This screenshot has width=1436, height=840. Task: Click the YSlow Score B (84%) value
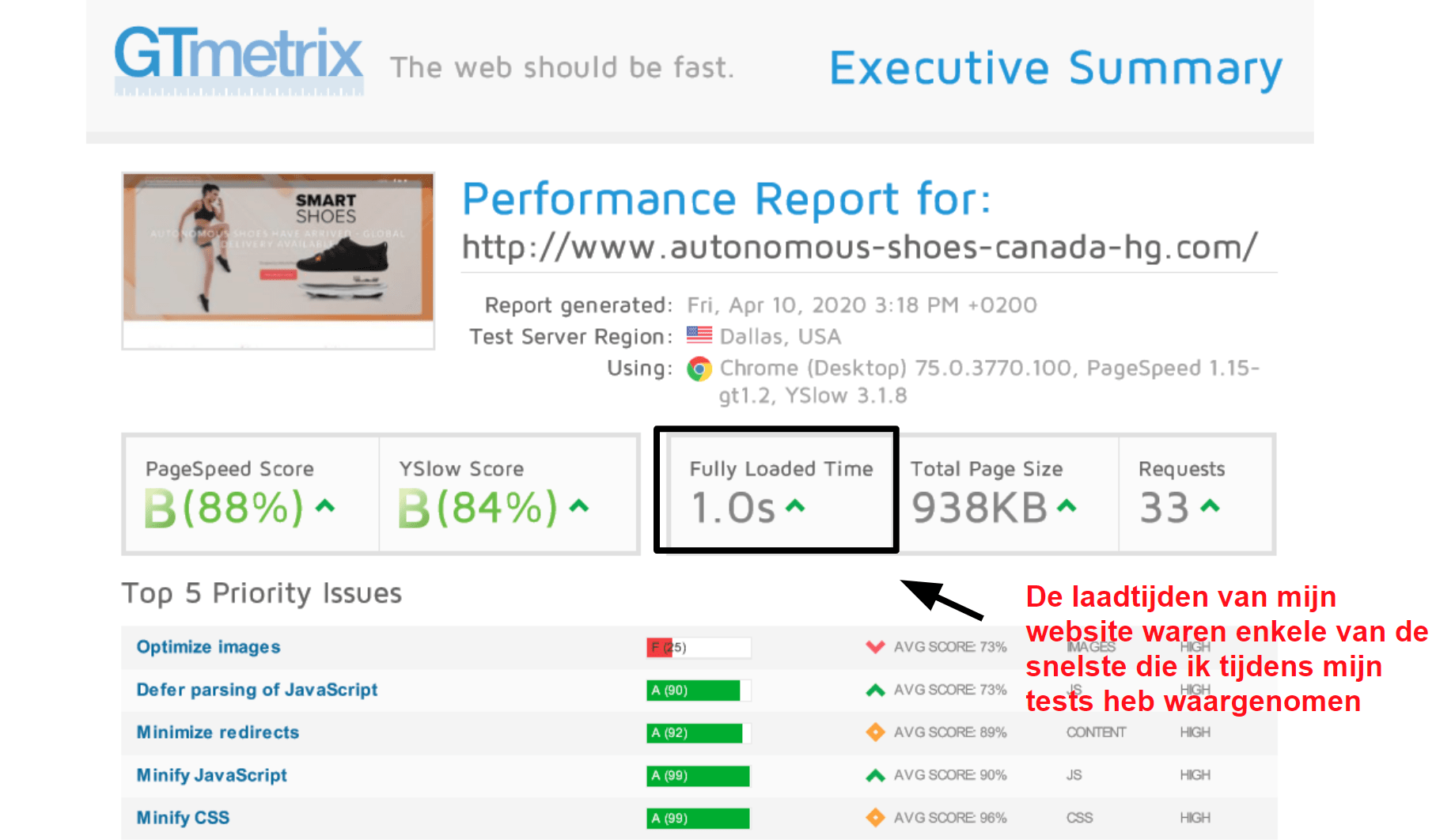[478, 508]
